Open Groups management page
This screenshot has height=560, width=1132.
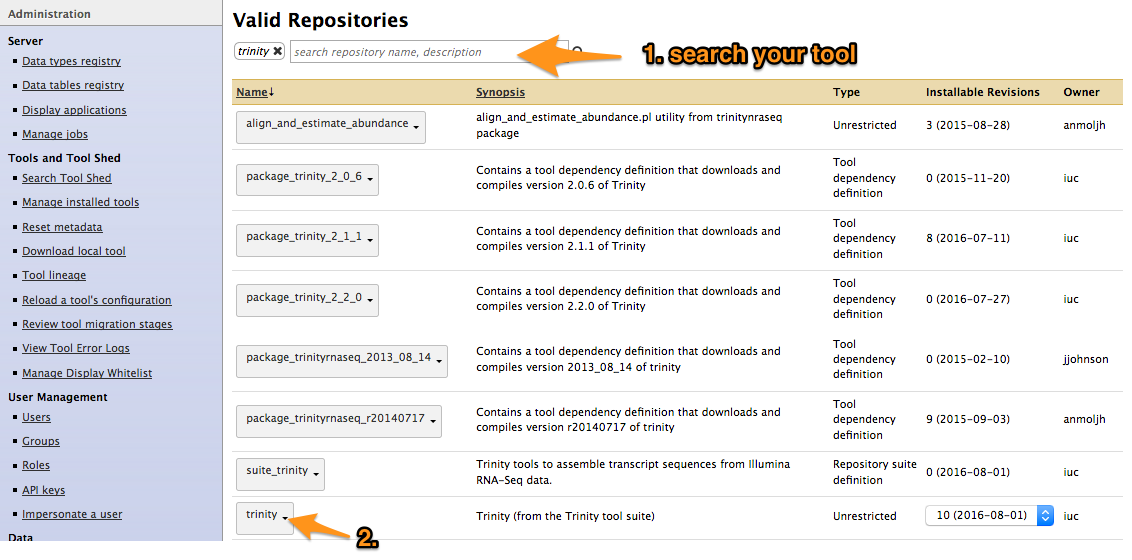click(x=41, y=441)
